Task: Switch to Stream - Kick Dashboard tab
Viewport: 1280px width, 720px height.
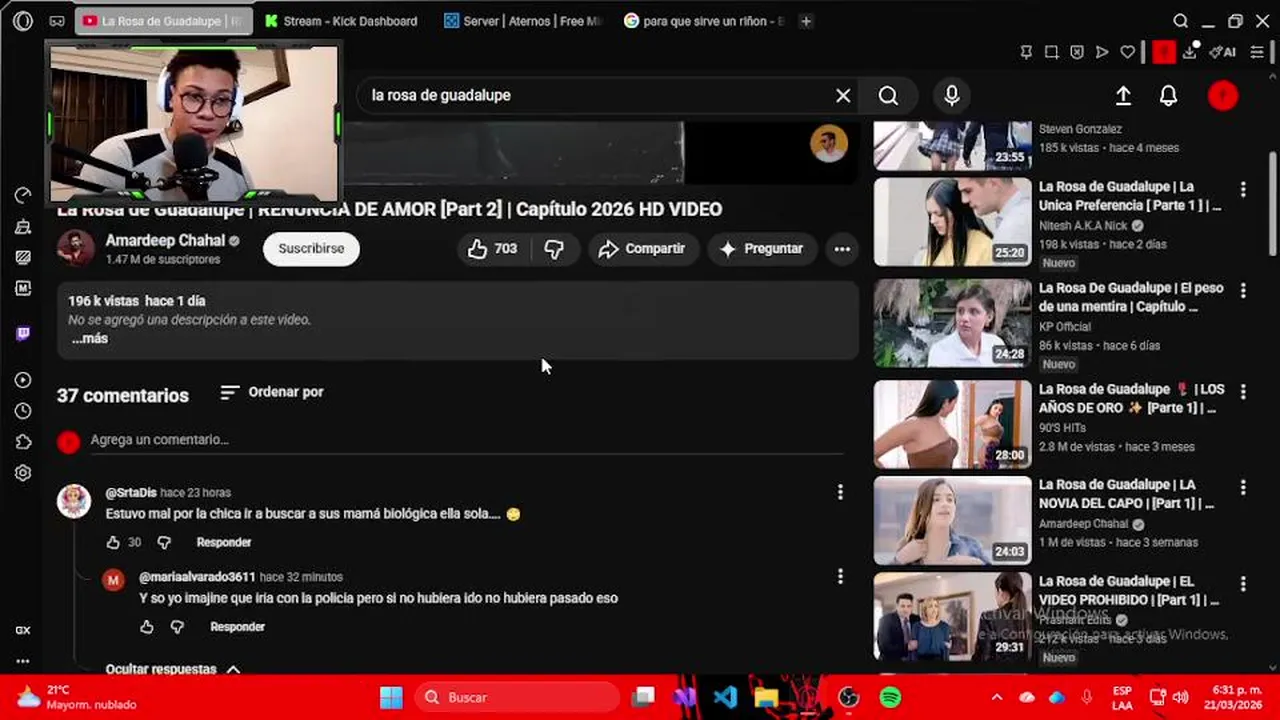Action: (x=341, y=21)
